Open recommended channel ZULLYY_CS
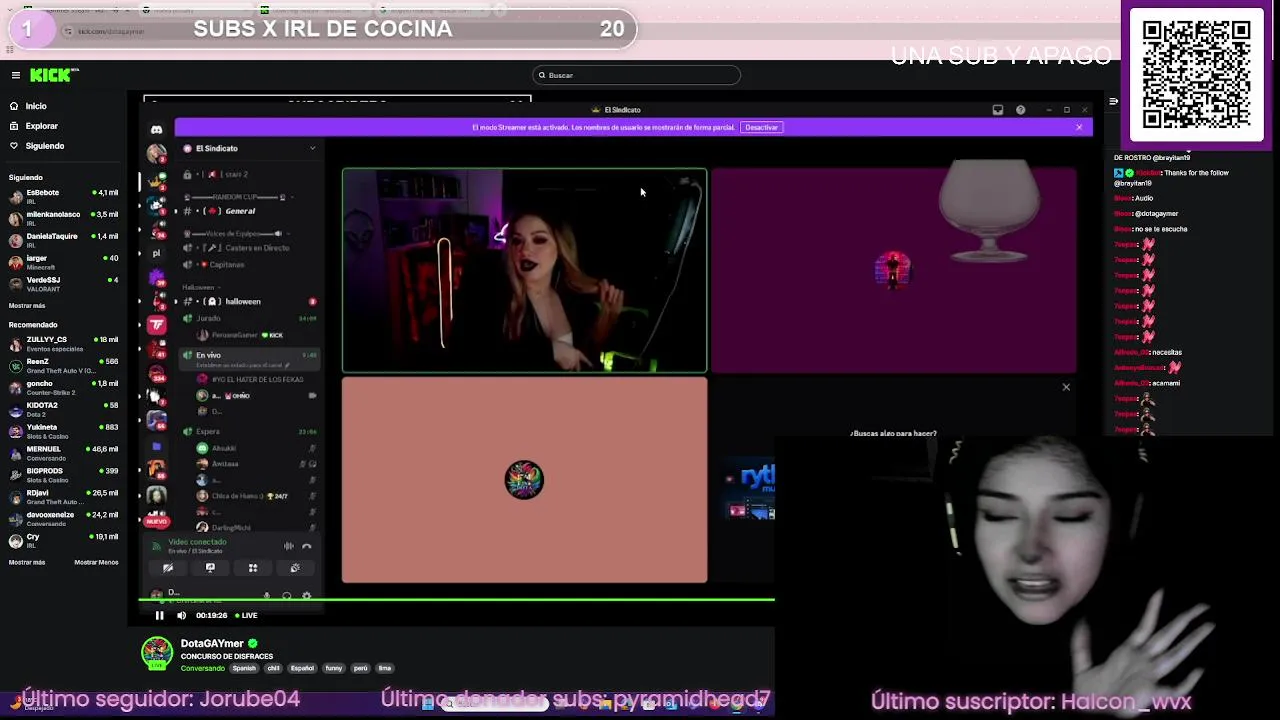 (63, 343)
